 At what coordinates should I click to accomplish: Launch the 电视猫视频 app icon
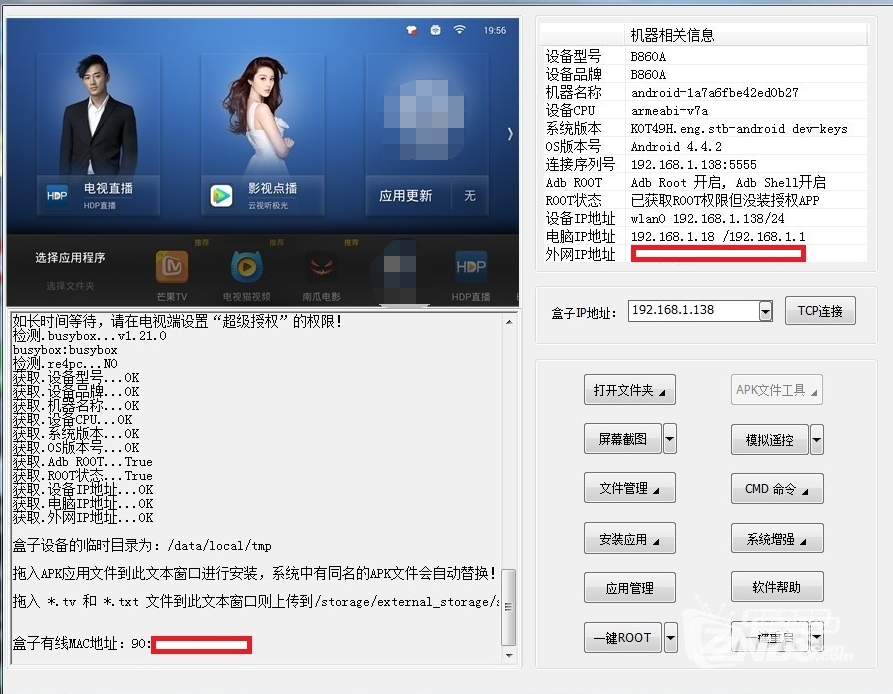(246, 267)
